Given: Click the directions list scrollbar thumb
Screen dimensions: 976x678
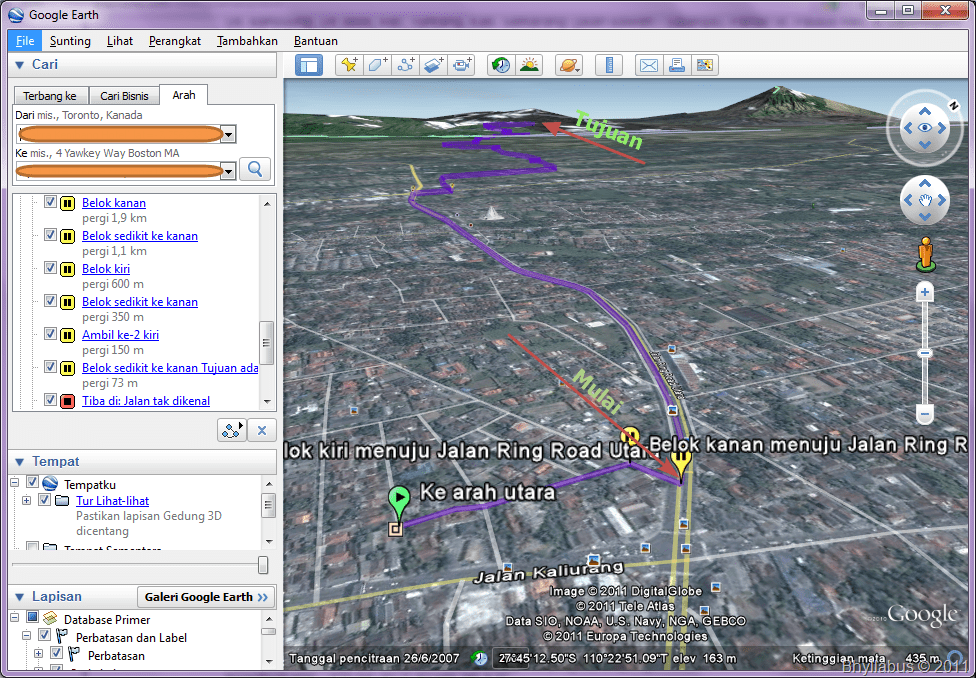Looking at the screenshot, I should [x=266, y=342].
